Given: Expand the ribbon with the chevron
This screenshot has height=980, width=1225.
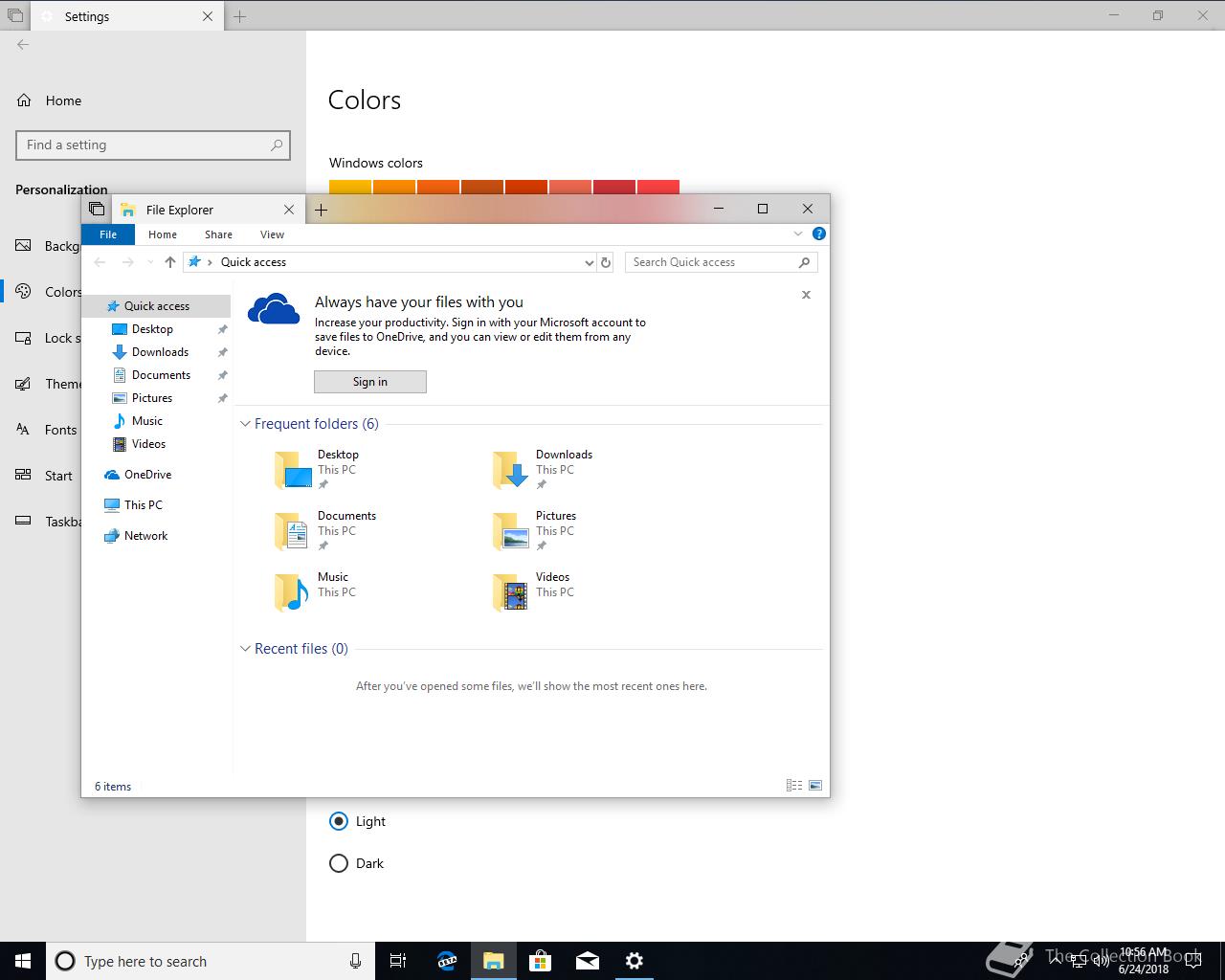Looking at the screenshot, I should (798, 234).
